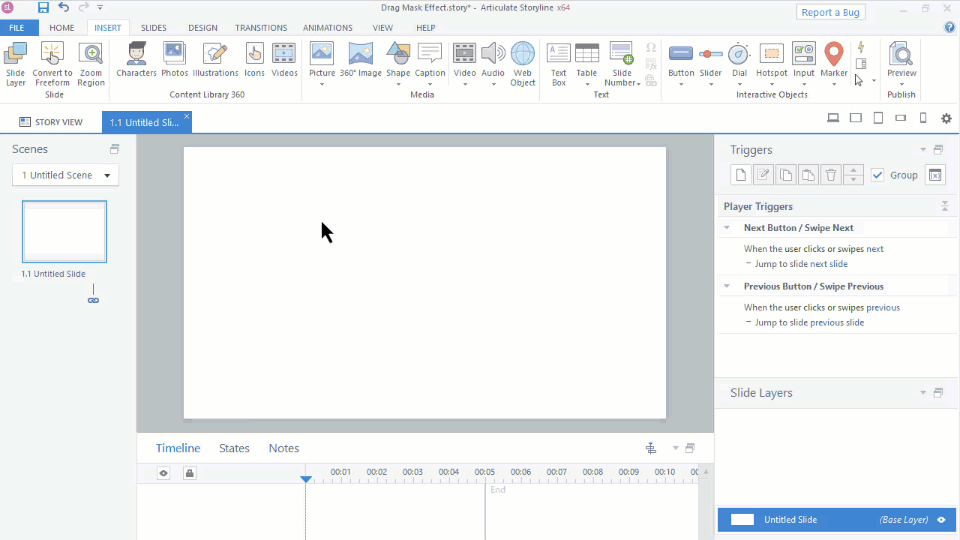Image resolution: width=960 pixels, height=540 pixels.
Task: Click the 'next slide' trigger link
Action: click(x=828, y=264)
